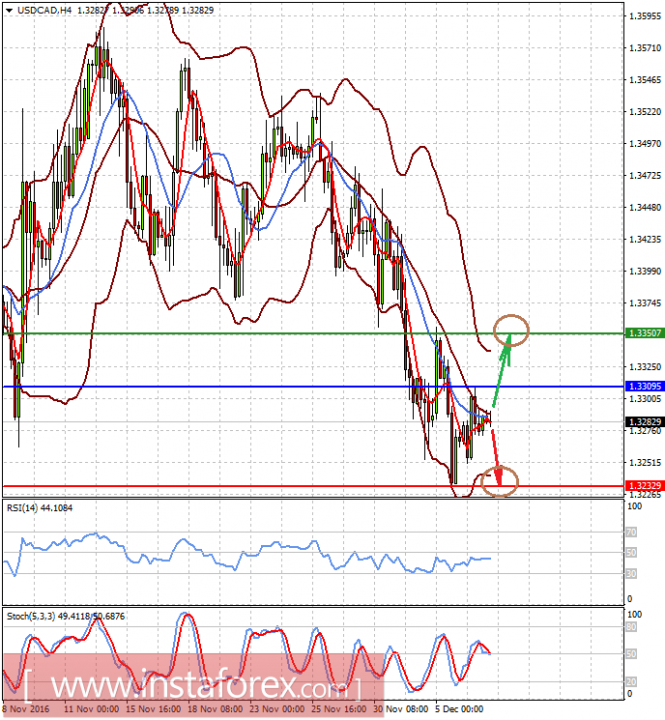
Task: Click the lower brown target circle
Action: 500,481
